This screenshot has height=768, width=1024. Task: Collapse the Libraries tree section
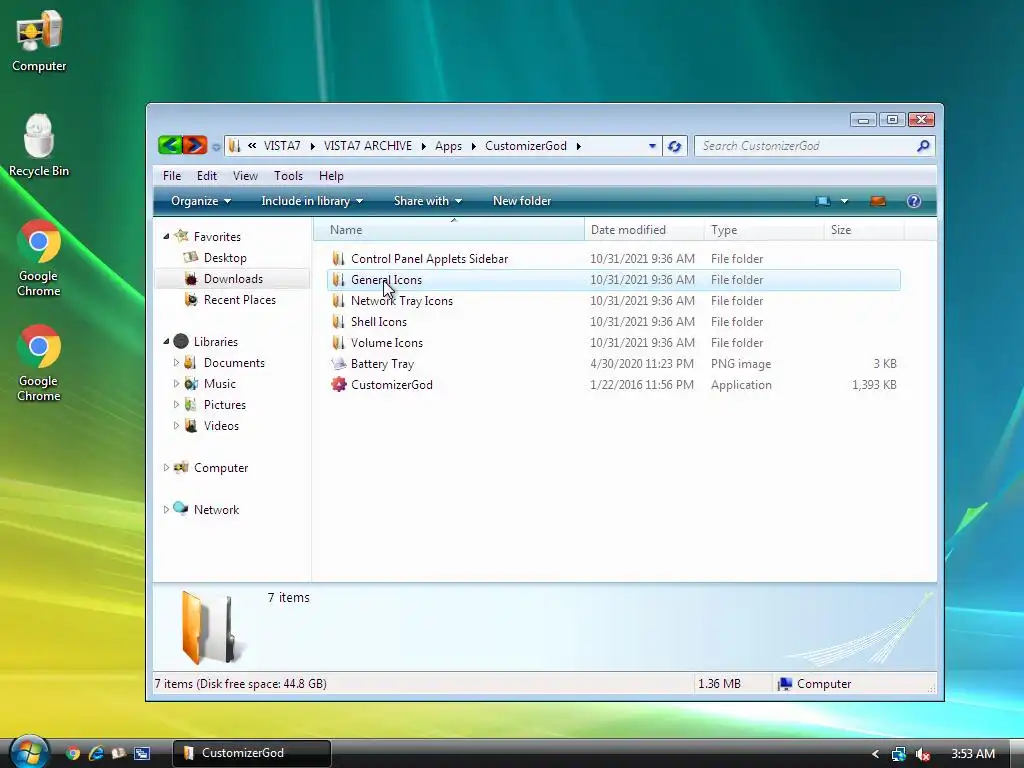[166, 342]
